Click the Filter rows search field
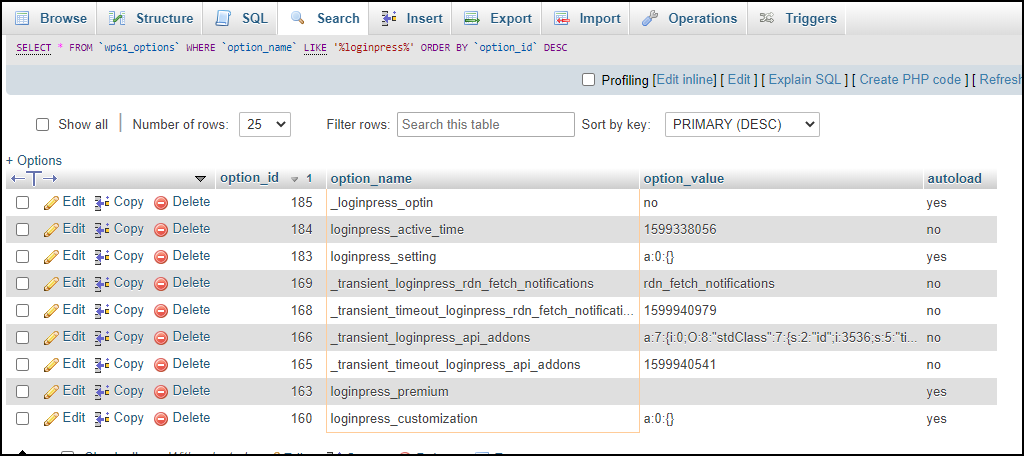This screenshot has width=1024, height=456. (486, 124)
